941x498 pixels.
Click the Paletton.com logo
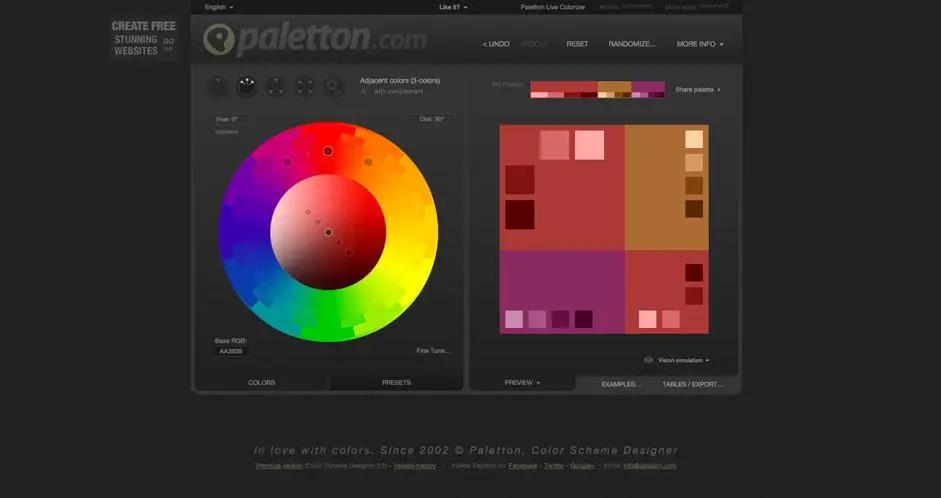point(314,39)
